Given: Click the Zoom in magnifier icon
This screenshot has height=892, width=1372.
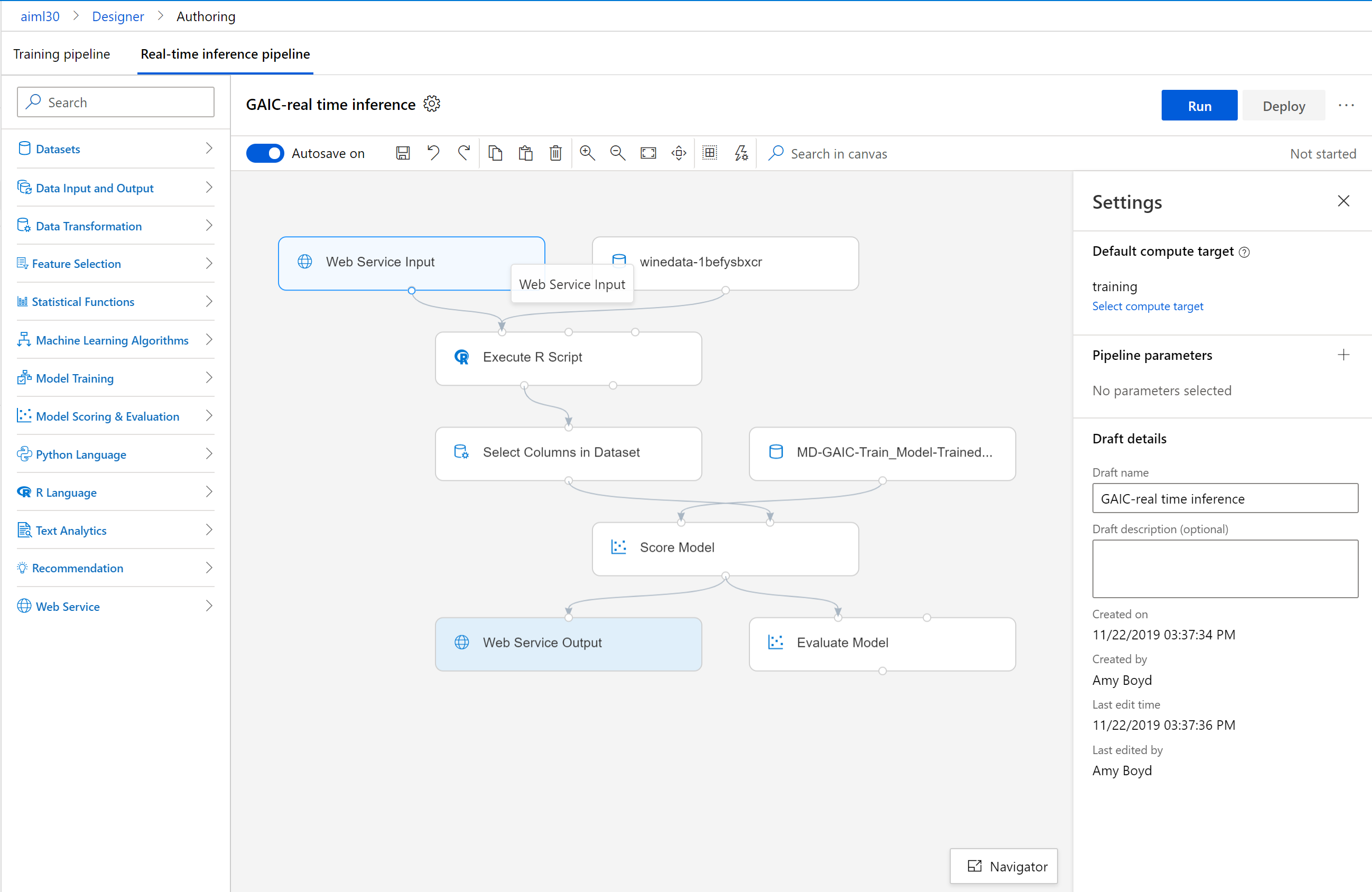Looking at the screenshot, I should (x=587, y=153).
